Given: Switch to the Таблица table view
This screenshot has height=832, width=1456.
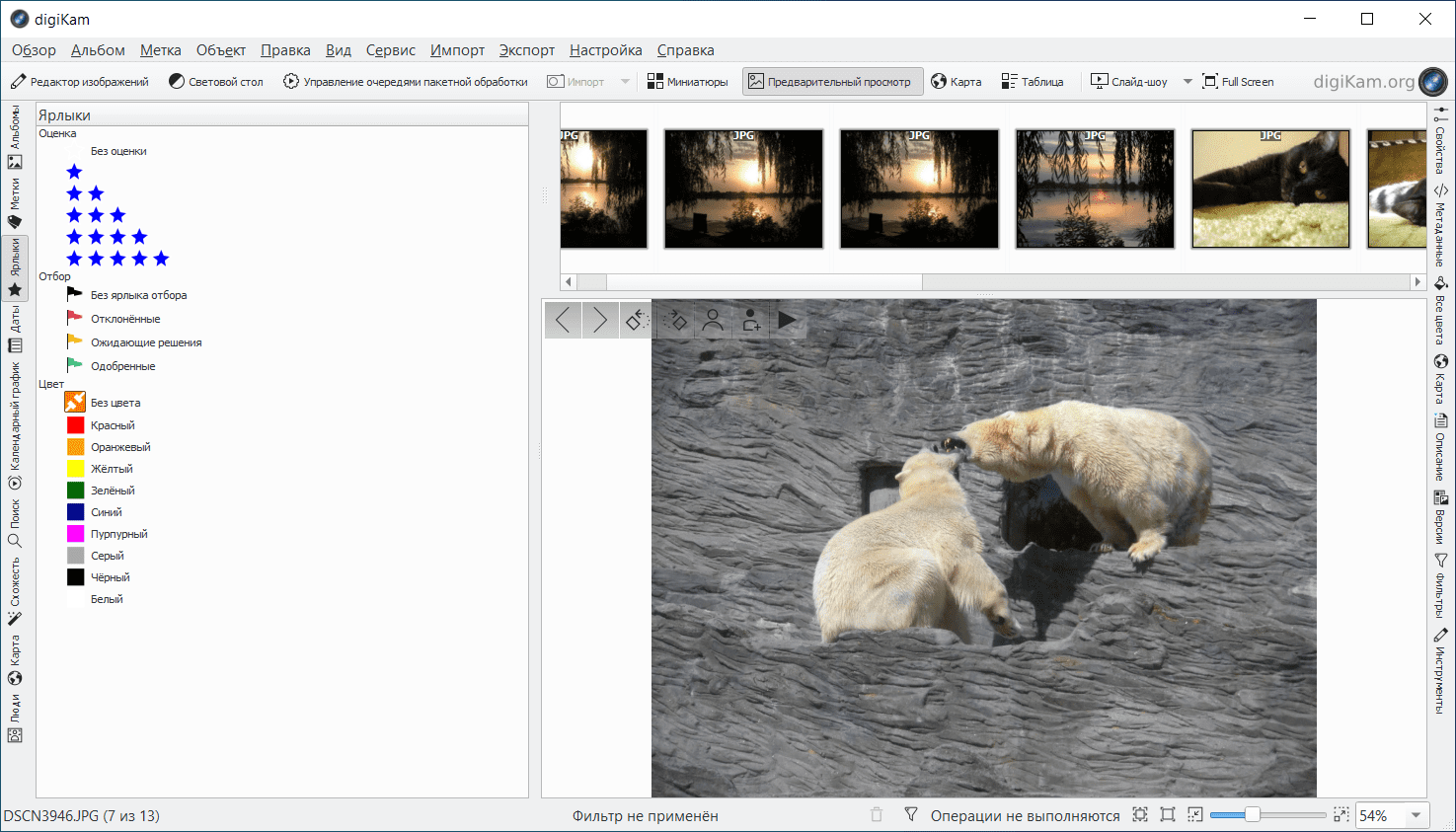Looking at the screenshot, I should coord(1033,82).
